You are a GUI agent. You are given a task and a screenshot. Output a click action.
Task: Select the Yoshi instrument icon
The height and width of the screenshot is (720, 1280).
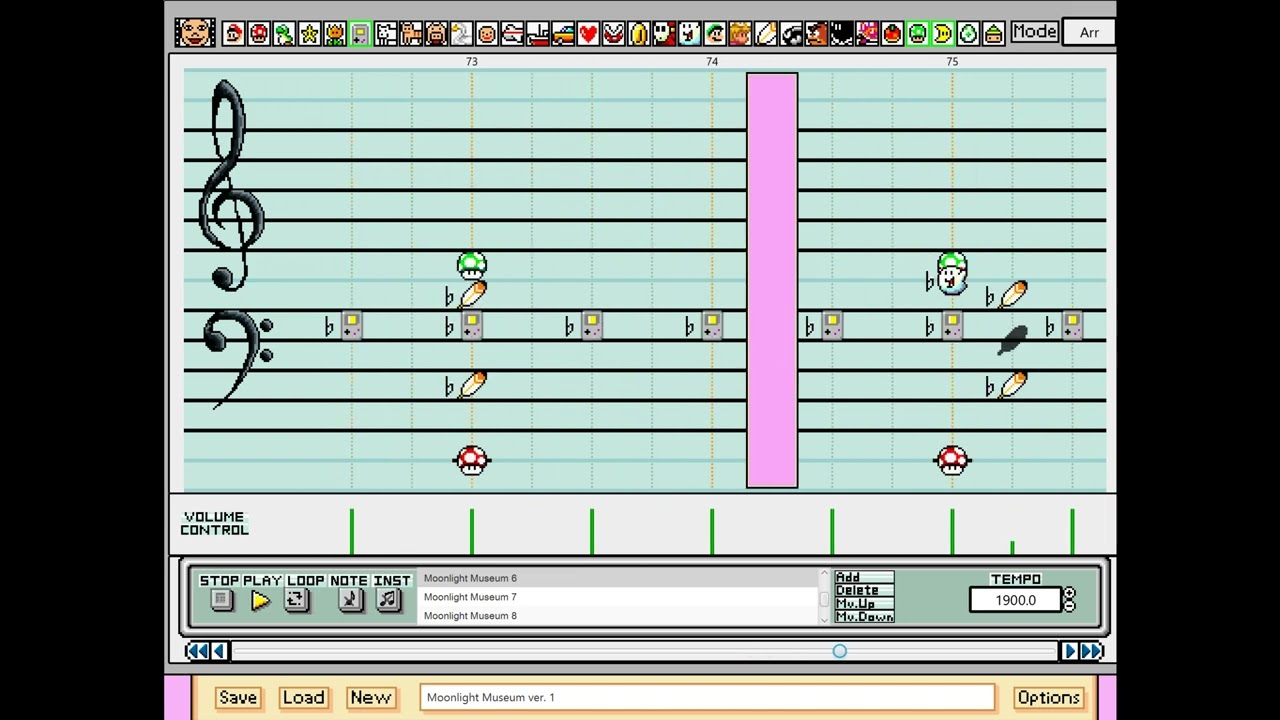[x=284, y=34]
